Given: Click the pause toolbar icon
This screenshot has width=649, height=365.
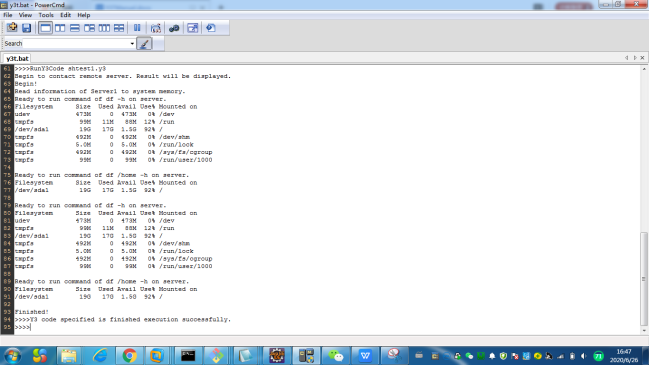Looking at the screenshot, I should 137,28.
